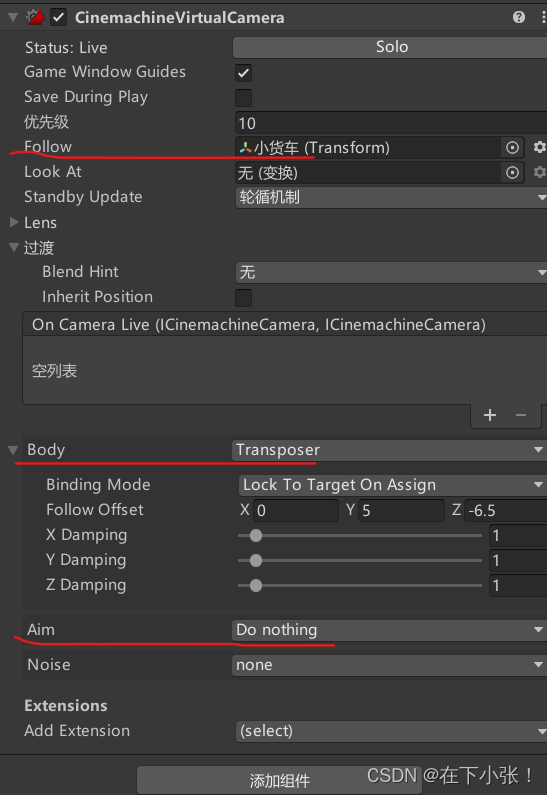Screen dimensions: 547x795
Task: Open Binding Mode dropdown
Action: coord(392,485)
